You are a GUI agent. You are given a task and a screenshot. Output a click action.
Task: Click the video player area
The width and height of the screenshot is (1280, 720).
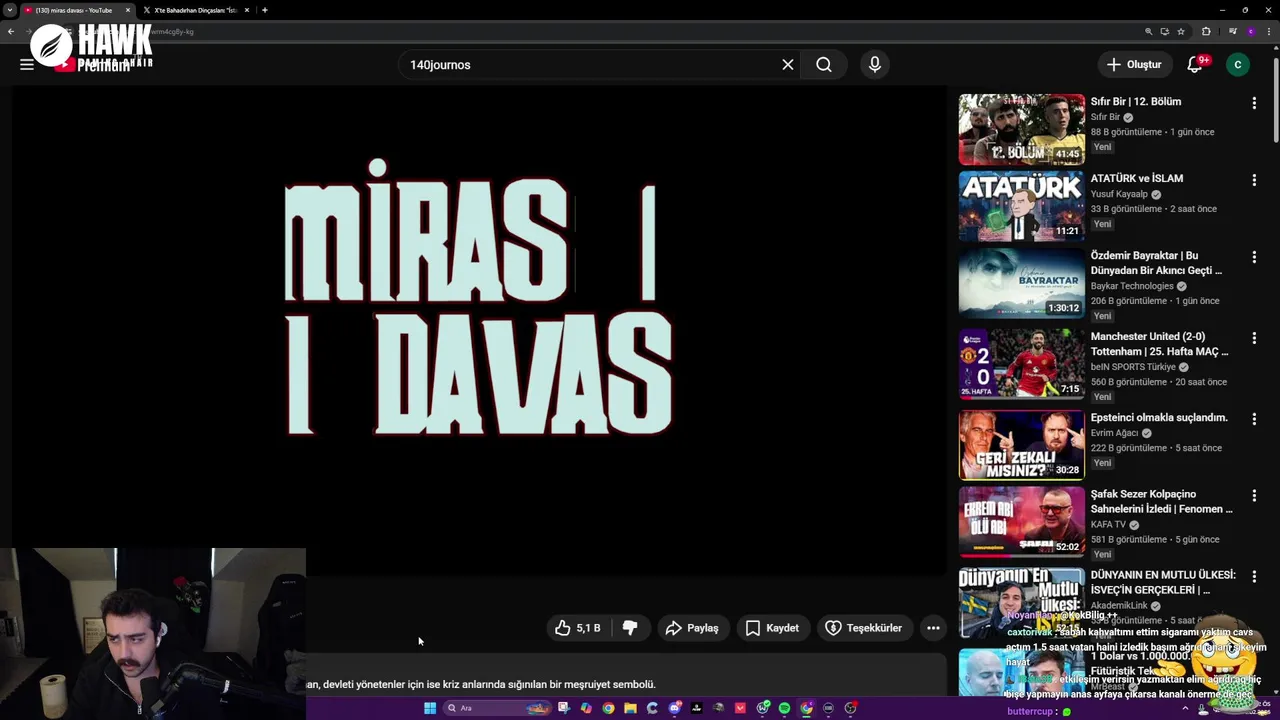click(x=478, y=330)
